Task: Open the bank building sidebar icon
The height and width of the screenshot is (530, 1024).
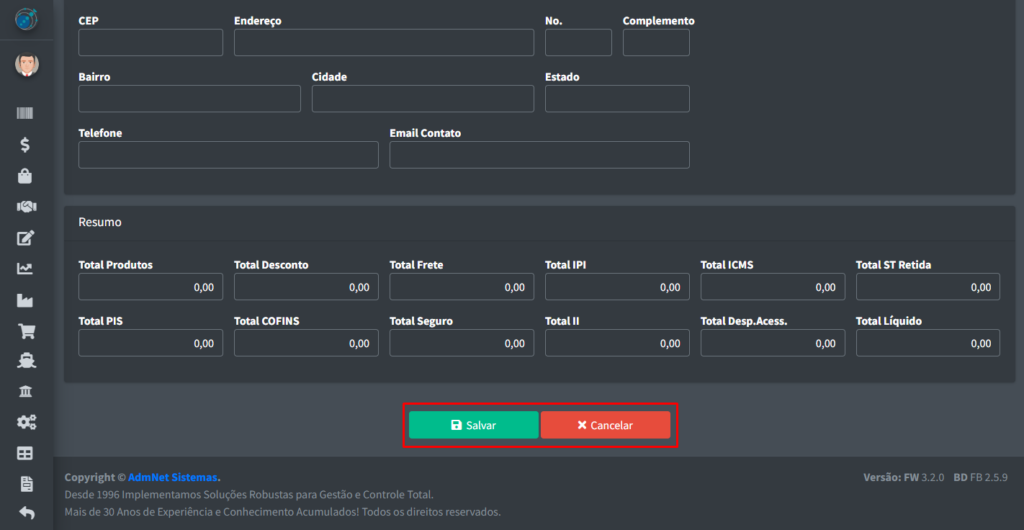Action: pos(26,391)
